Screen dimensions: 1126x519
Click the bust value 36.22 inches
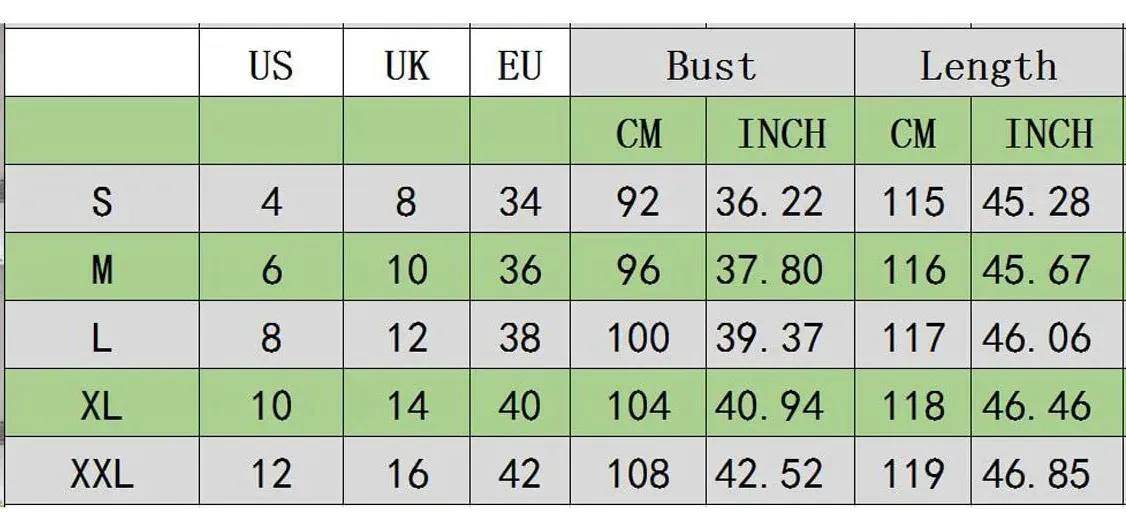(x=781, y=199)
